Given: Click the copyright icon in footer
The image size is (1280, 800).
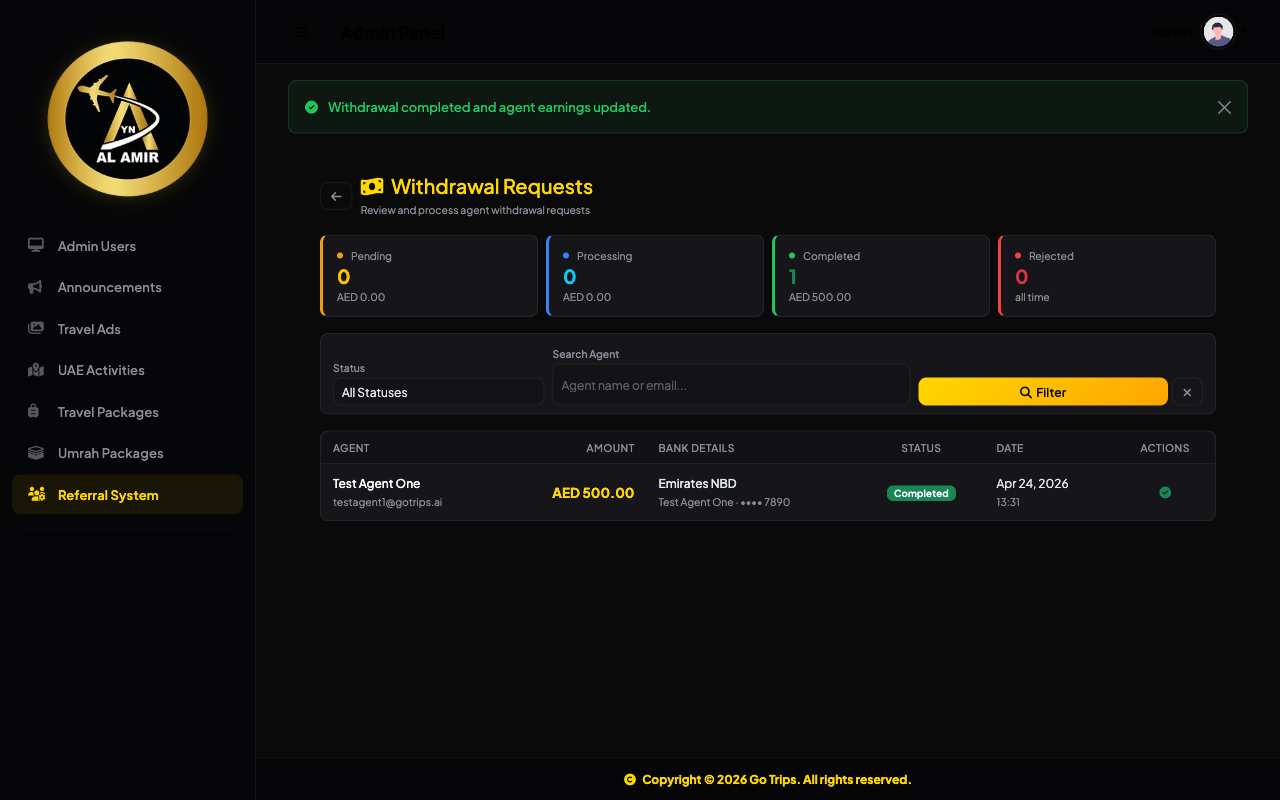Looking at the screenshot, I should (x=630, y=779).
